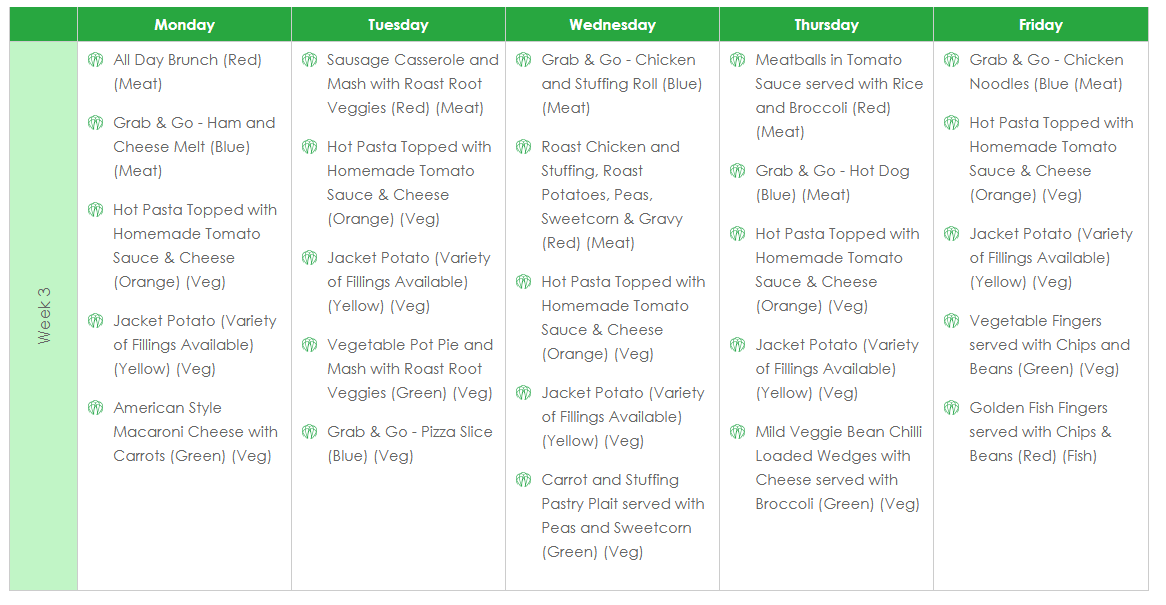Click leaf icon beside Golden Fish Fingers
The image size is (1166, 605).
click(952, 408)
